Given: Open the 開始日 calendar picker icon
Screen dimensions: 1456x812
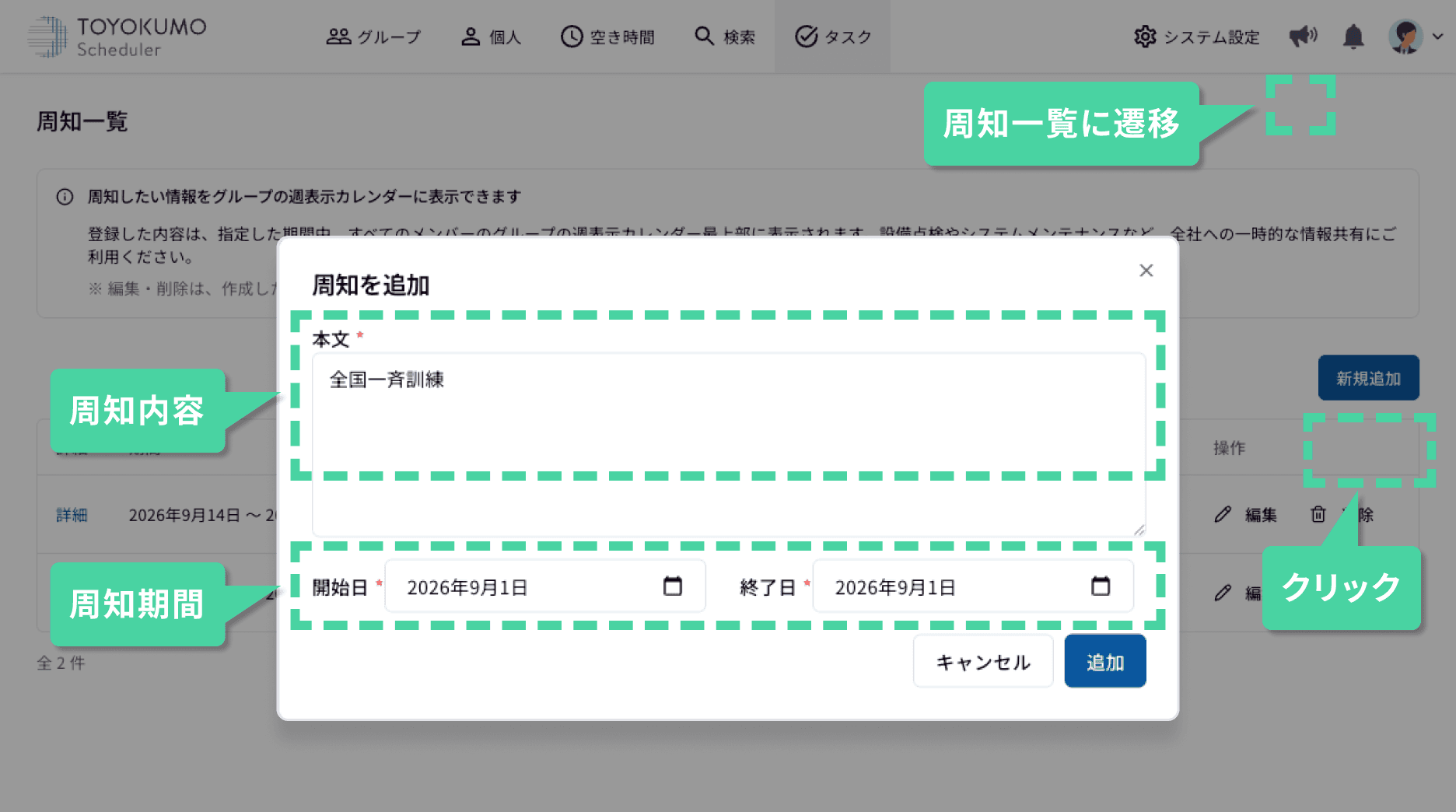Looking at the screenshot, I should [x=673, y=586].
